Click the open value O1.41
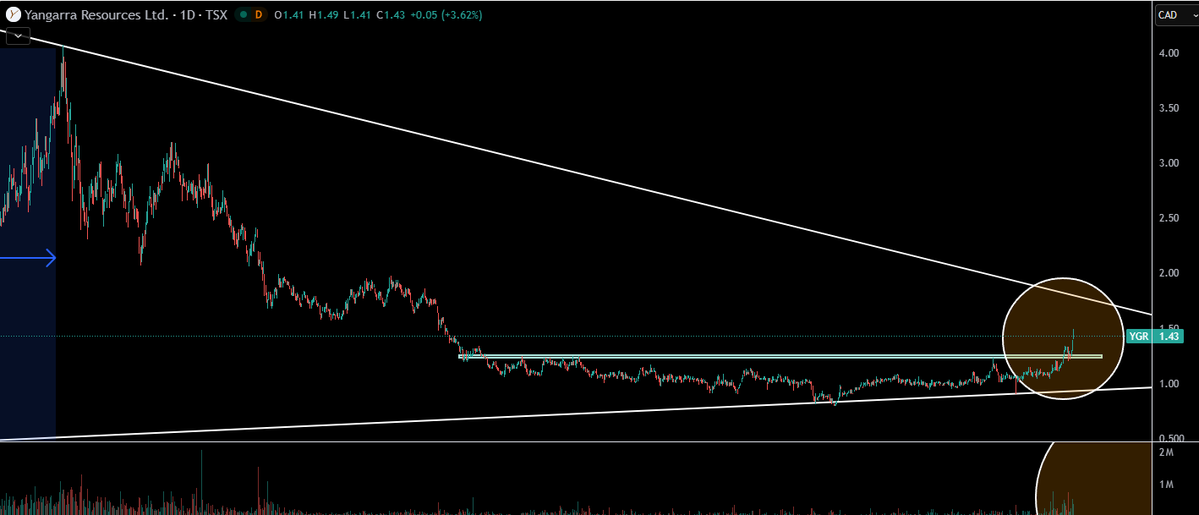Screen dimensions: 1199x515 click(x=289, y=15)
